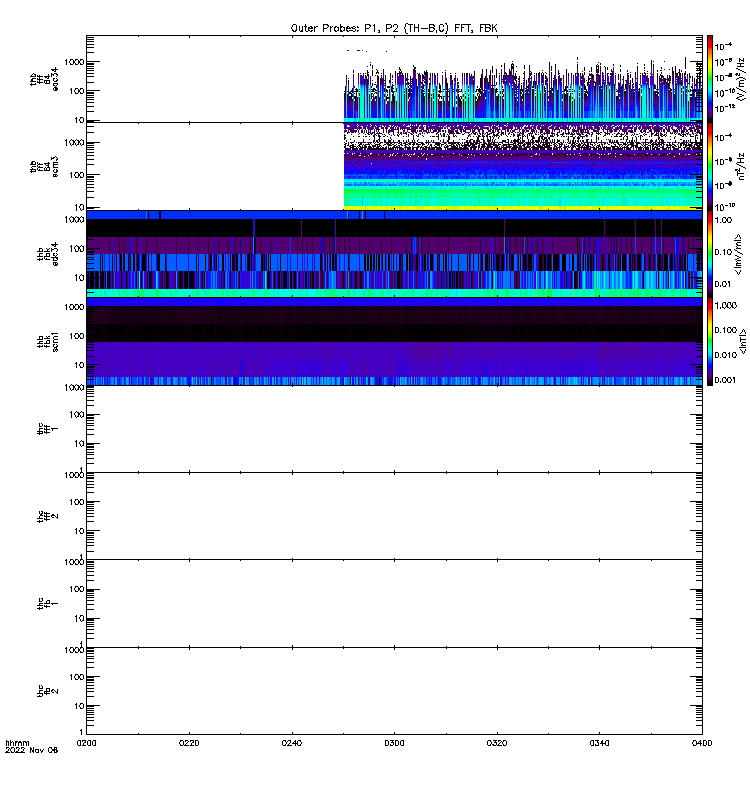Select the thb fbk scm1 filter bank panel
Viewport: 750px width, 800px height.
click(x=394, y=341)
